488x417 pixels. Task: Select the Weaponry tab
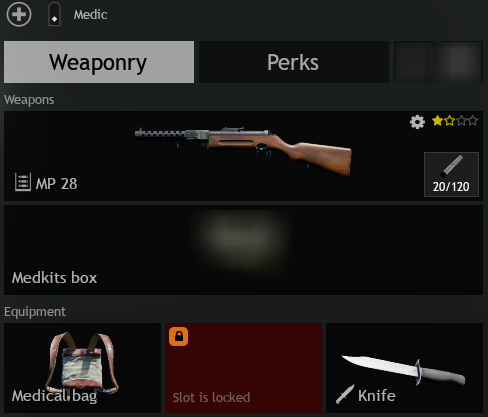[99, 62]
